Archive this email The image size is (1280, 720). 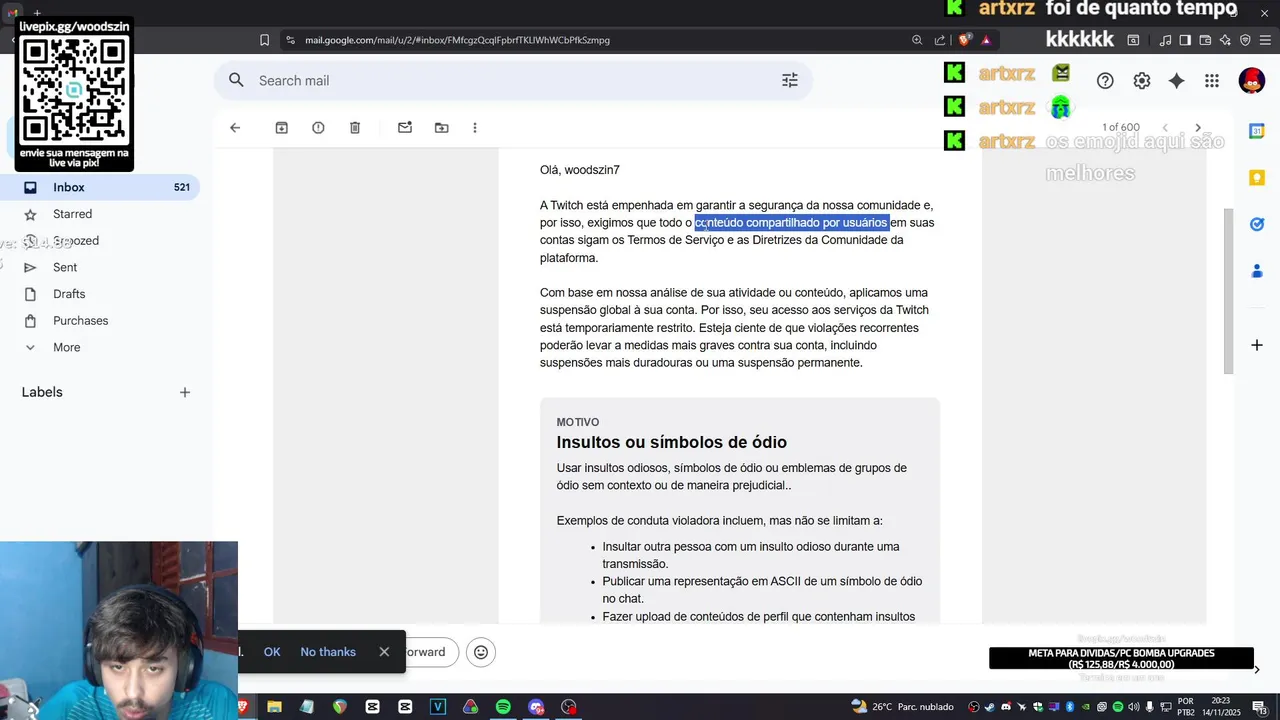pyautogui.click(x=282, y=128)
